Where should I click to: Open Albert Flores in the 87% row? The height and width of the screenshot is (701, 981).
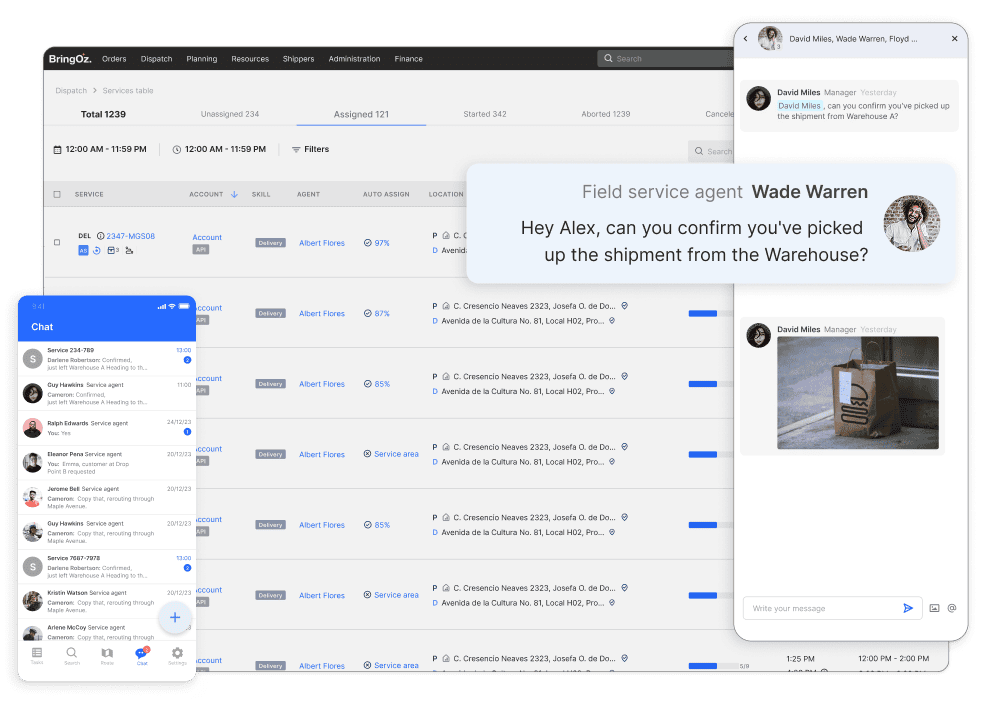click(322, 314)
